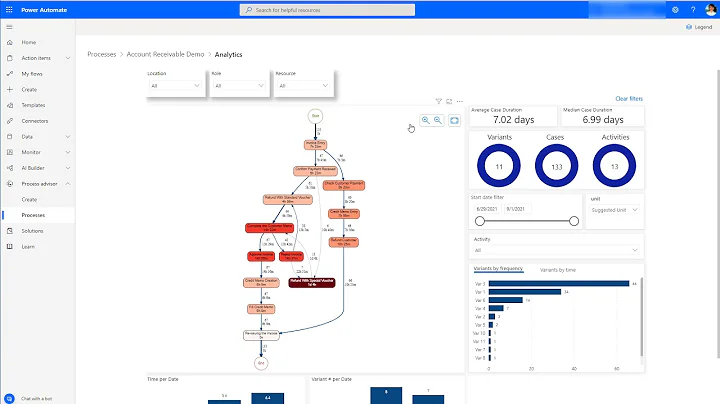Screen dimensions: 720x404
Task: Open the user profile avatar
Action: pos(711,10)
